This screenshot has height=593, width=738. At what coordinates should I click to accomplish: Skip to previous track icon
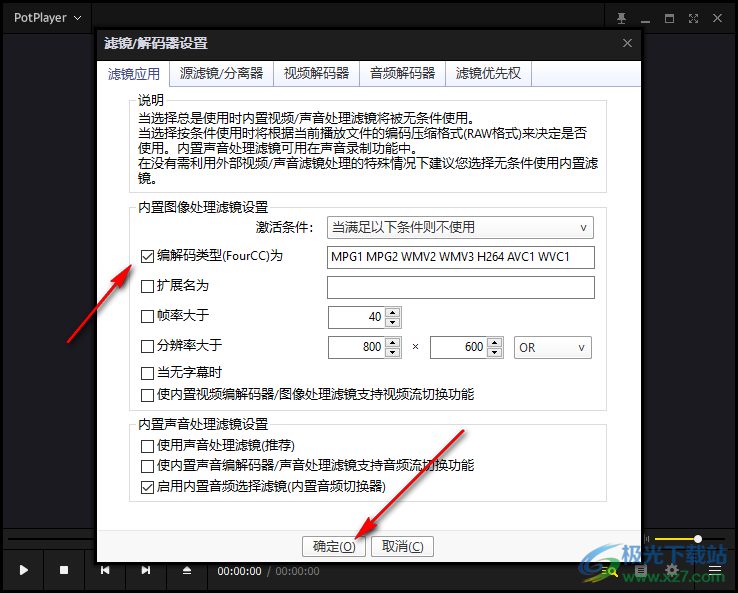105,570
